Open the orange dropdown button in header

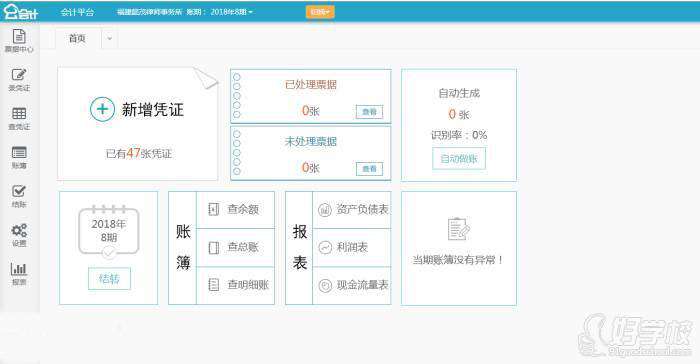320,12
